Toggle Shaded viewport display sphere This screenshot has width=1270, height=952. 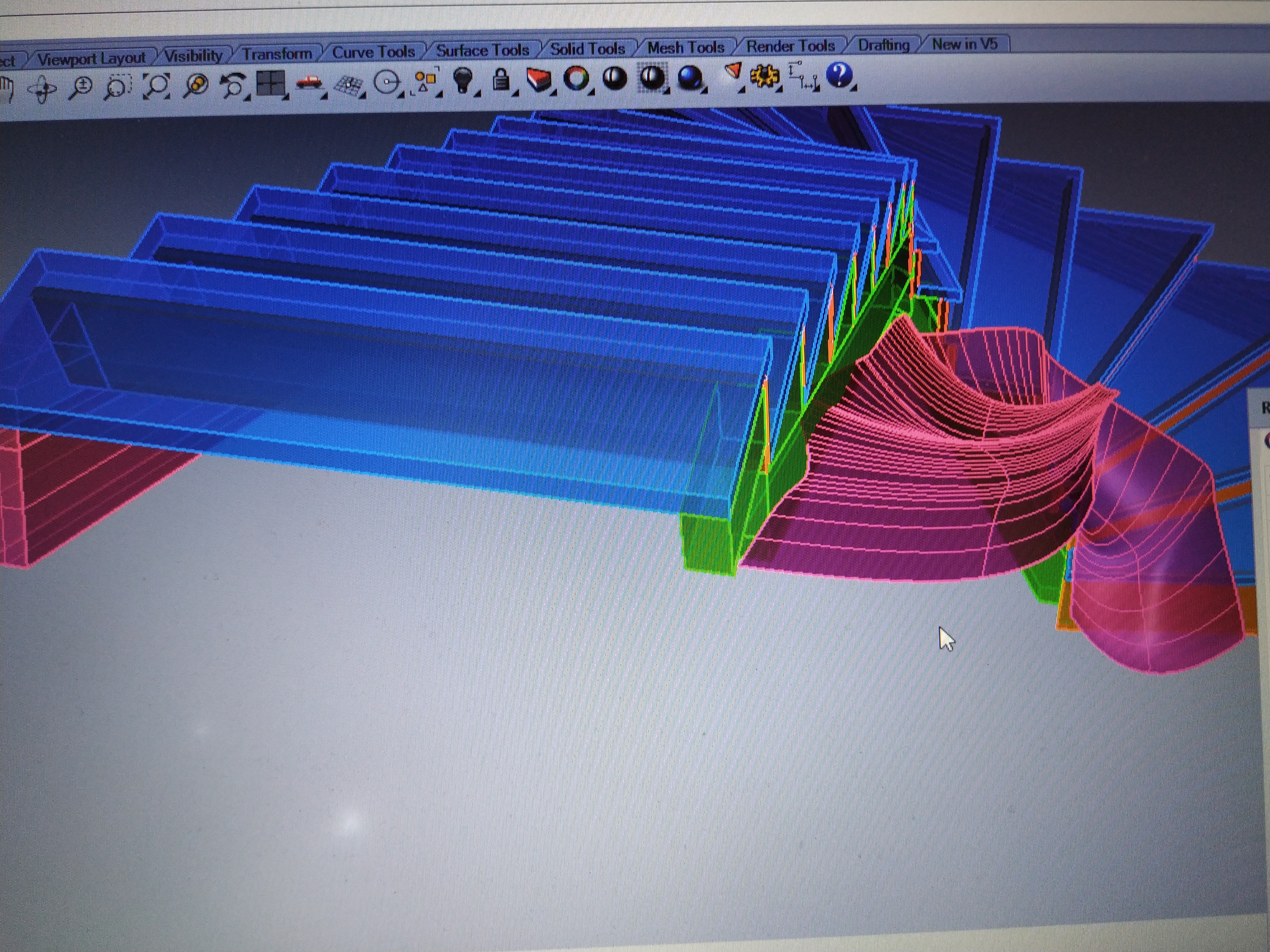pyautogui.click(x=614, y=78)
